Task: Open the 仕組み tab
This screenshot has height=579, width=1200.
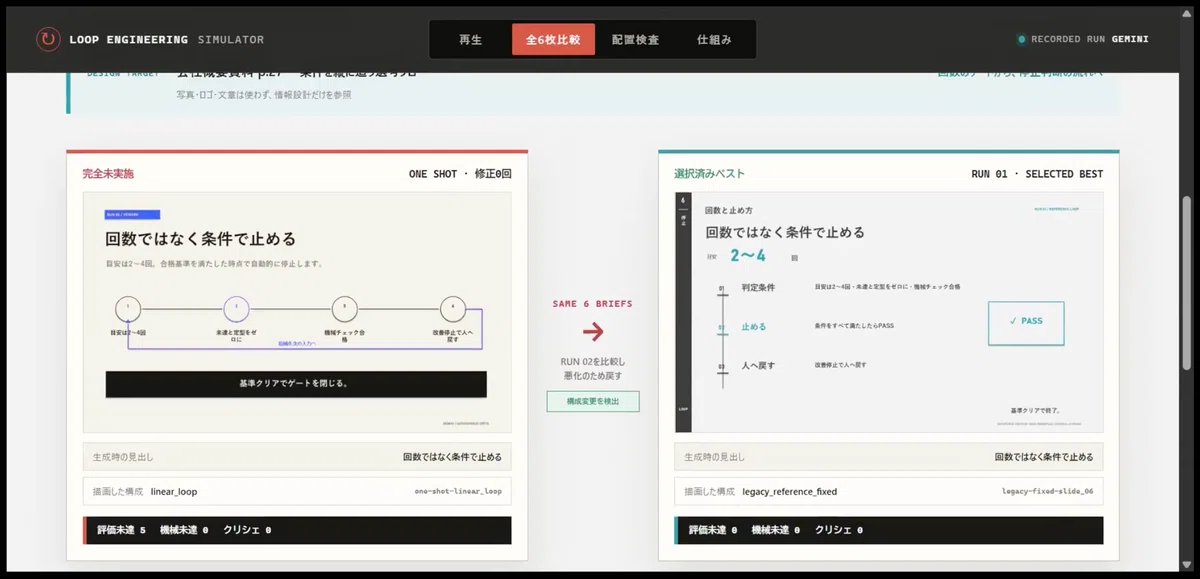Action: pos(714,39)
